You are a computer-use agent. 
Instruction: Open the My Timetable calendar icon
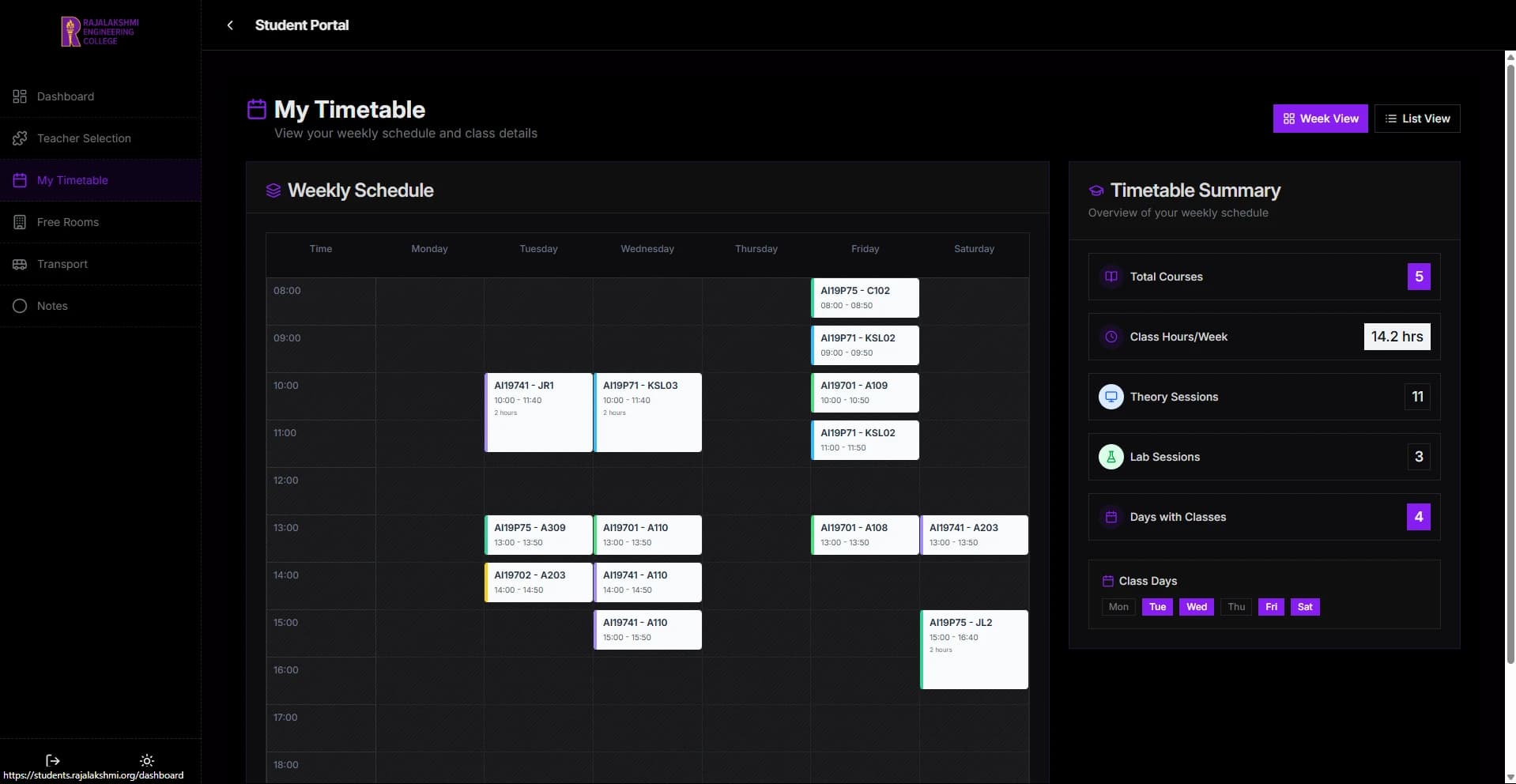click(20, 179)
